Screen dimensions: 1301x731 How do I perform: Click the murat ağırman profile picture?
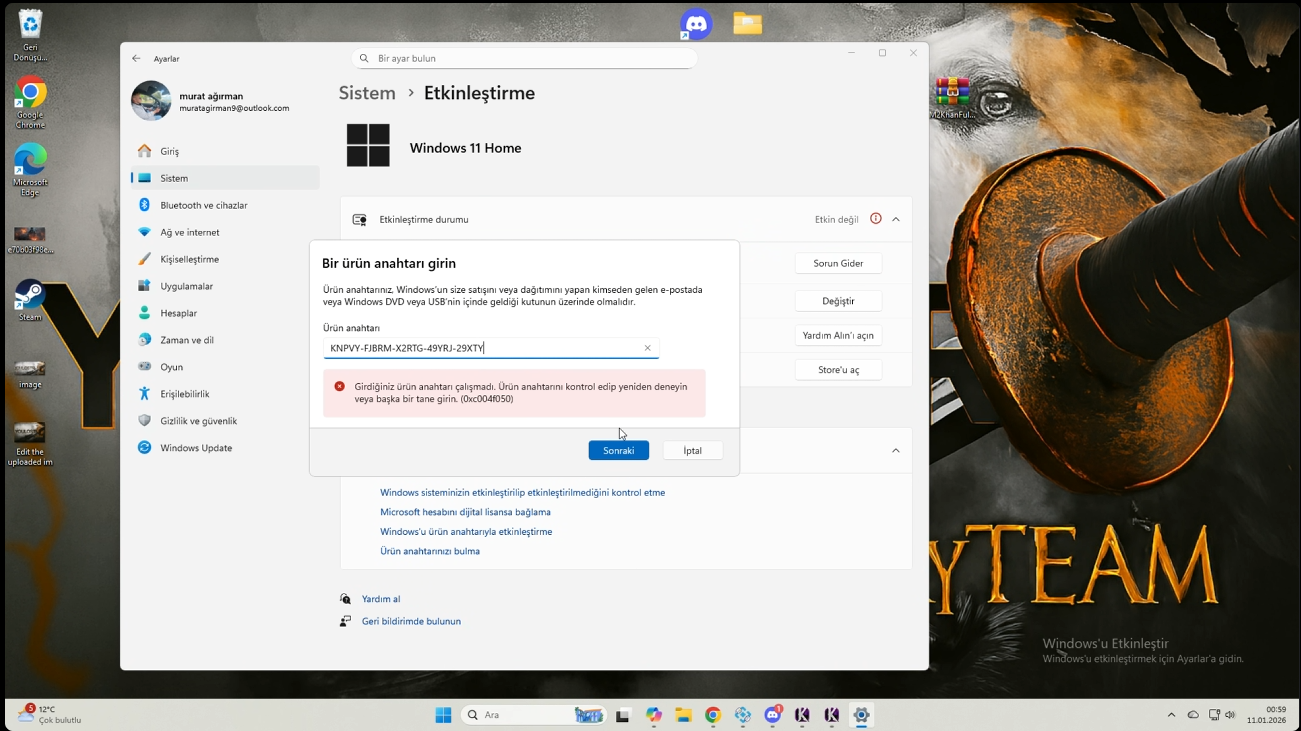pos(151,101)
